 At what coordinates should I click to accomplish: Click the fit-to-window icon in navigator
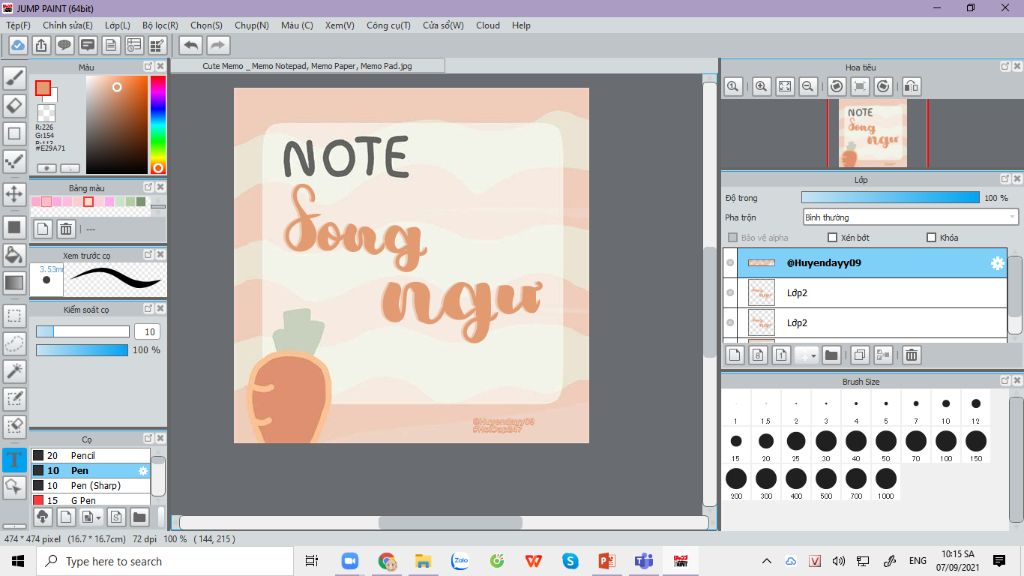(785, 86)
